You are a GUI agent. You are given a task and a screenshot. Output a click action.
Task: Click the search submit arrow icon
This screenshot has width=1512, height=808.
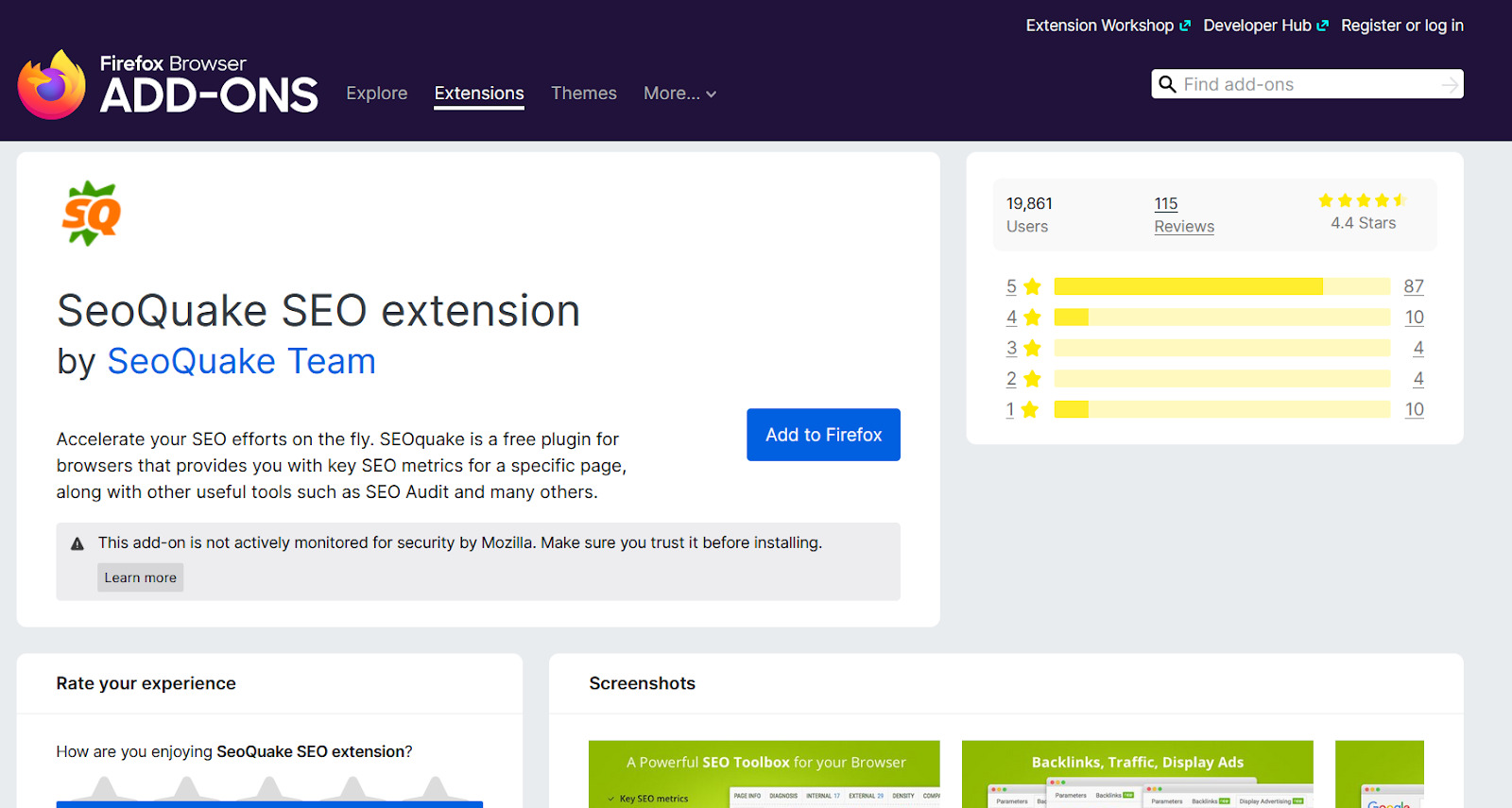(x=1450, y=85)
